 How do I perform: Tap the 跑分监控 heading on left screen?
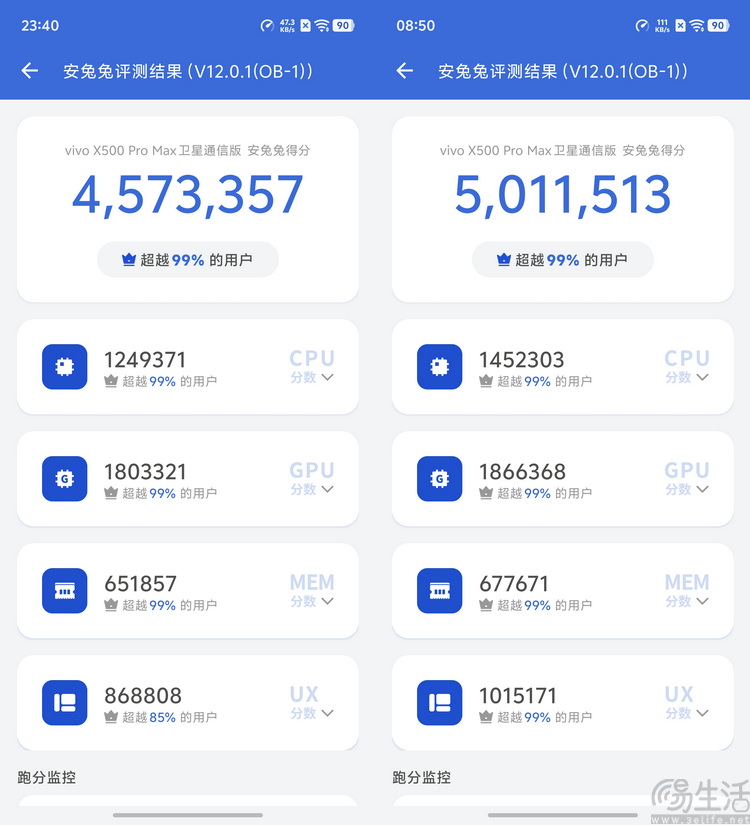(47, 777)
